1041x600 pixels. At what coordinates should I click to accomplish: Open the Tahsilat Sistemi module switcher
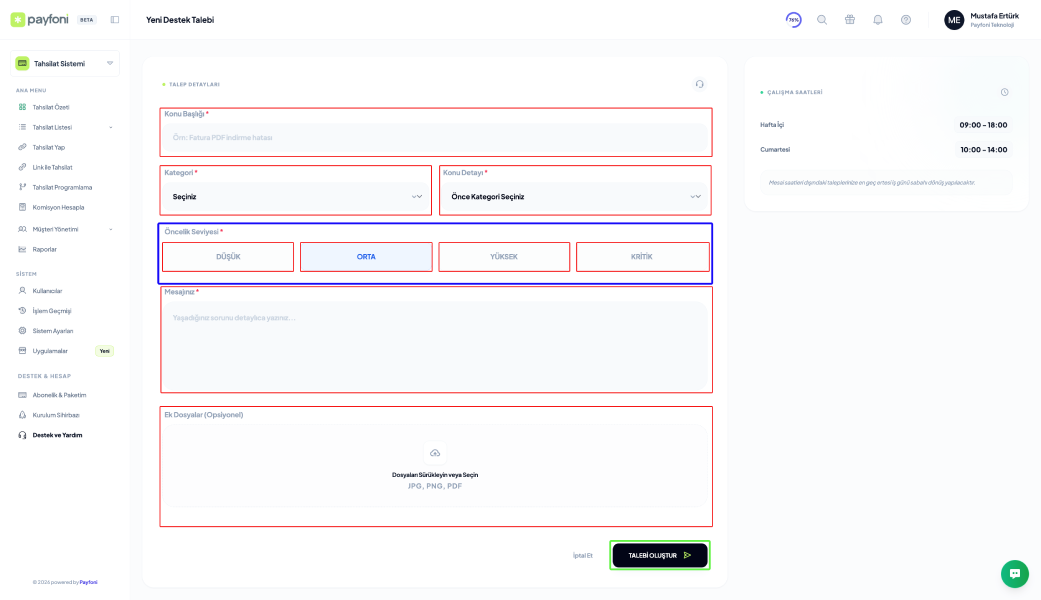[x=65, y=63]
